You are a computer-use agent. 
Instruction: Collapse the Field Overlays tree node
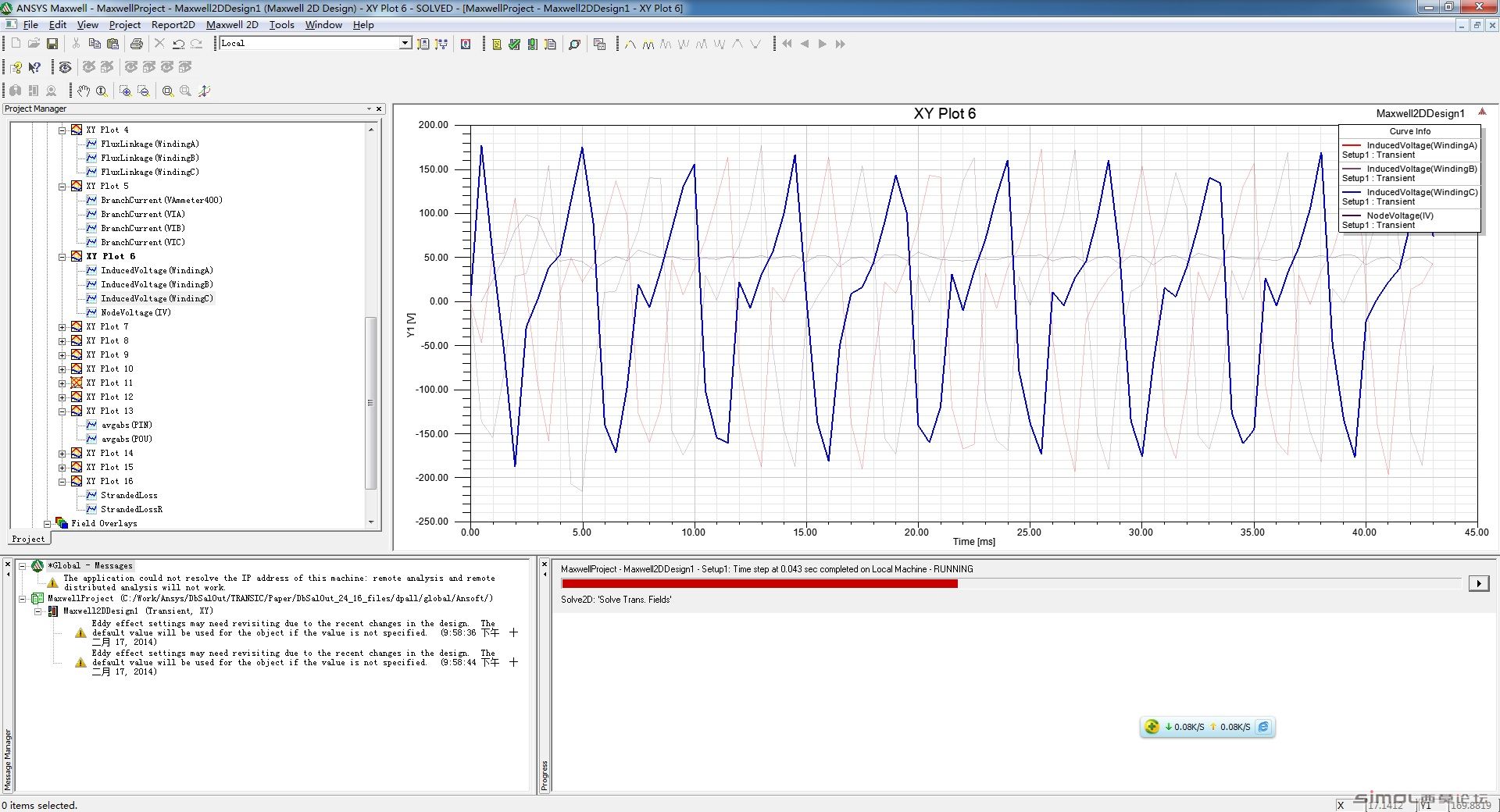[47, 524]
